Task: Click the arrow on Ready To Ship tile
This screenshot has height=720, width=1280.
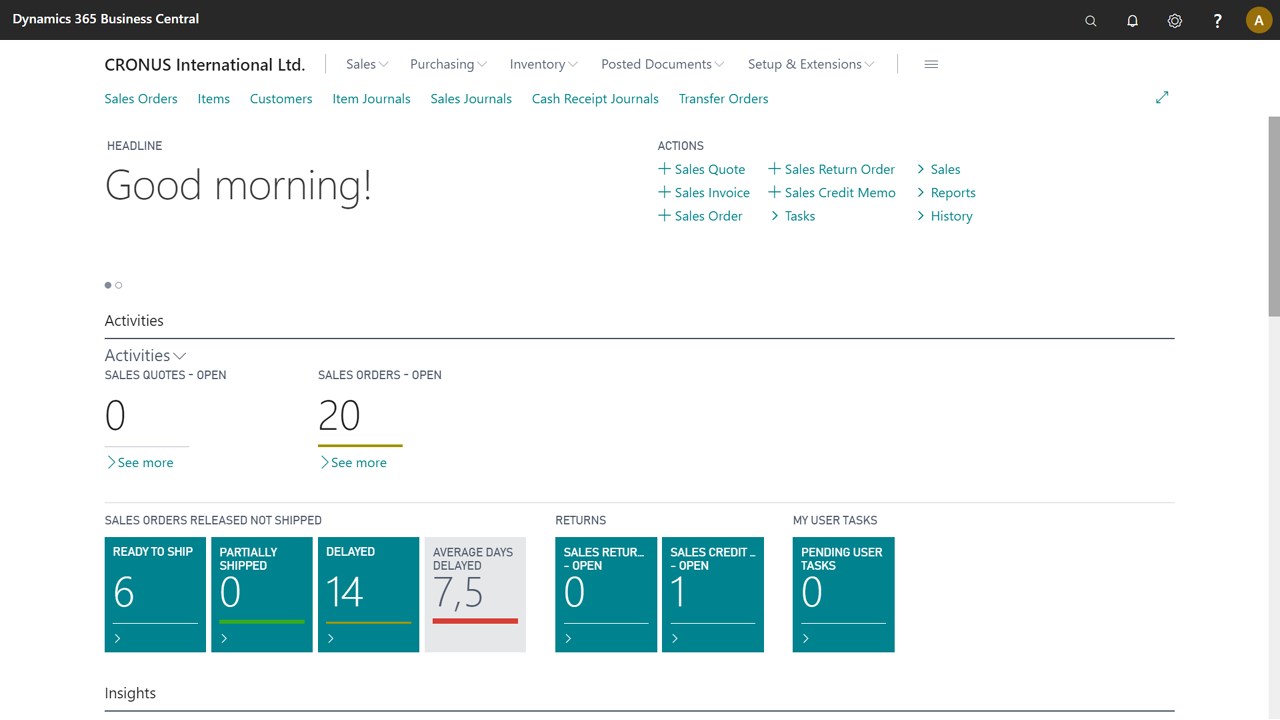Action: tap(117, 638)
